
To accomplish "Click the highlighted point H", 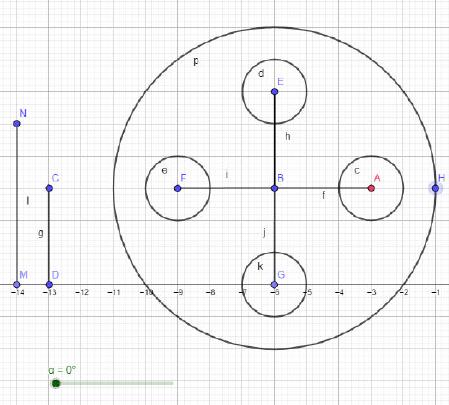I will (435, 188).
